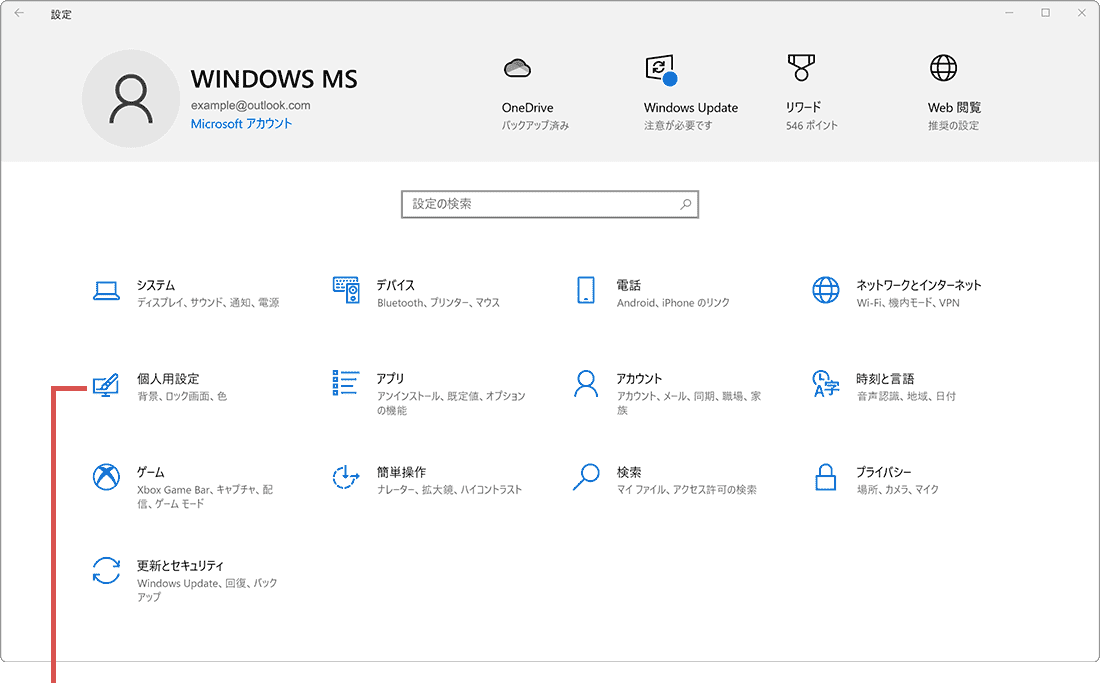
Task: Click the '推奨の設定' text
Action: pyautogui.click(x=953, y=126)
